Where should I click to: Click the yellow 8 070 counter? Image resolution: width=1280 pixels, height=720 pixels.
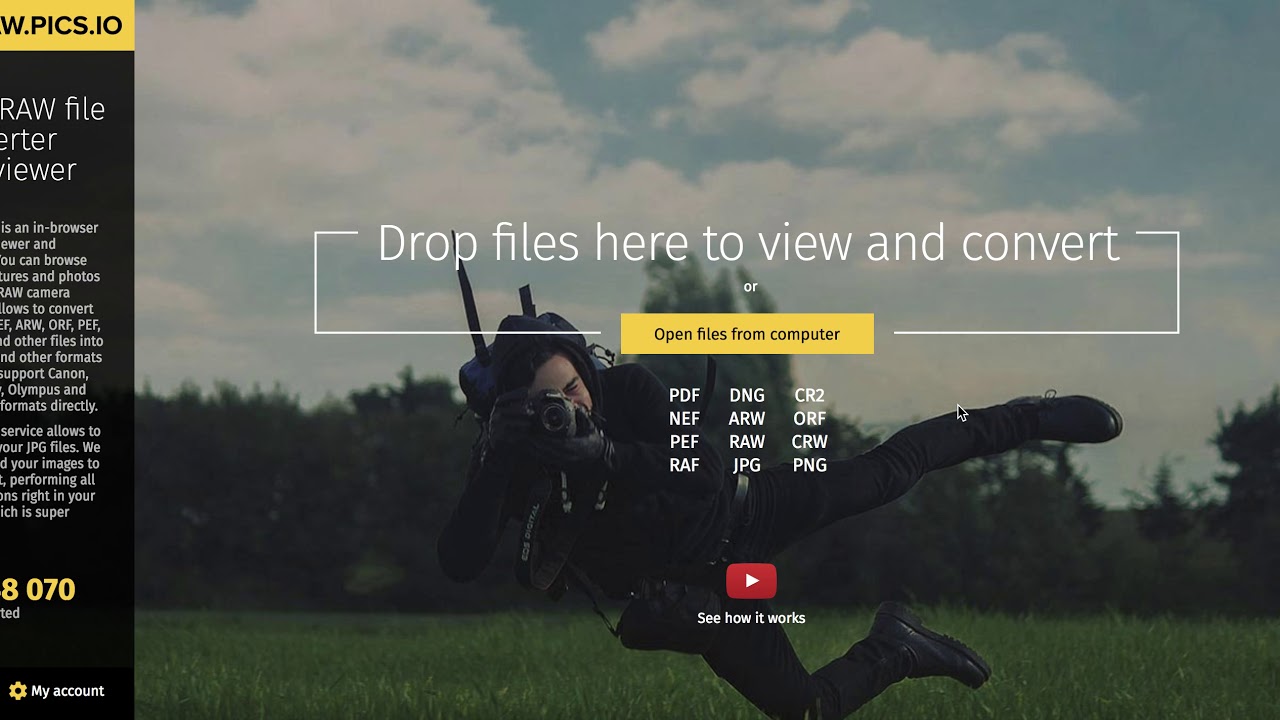coord(38,589)
